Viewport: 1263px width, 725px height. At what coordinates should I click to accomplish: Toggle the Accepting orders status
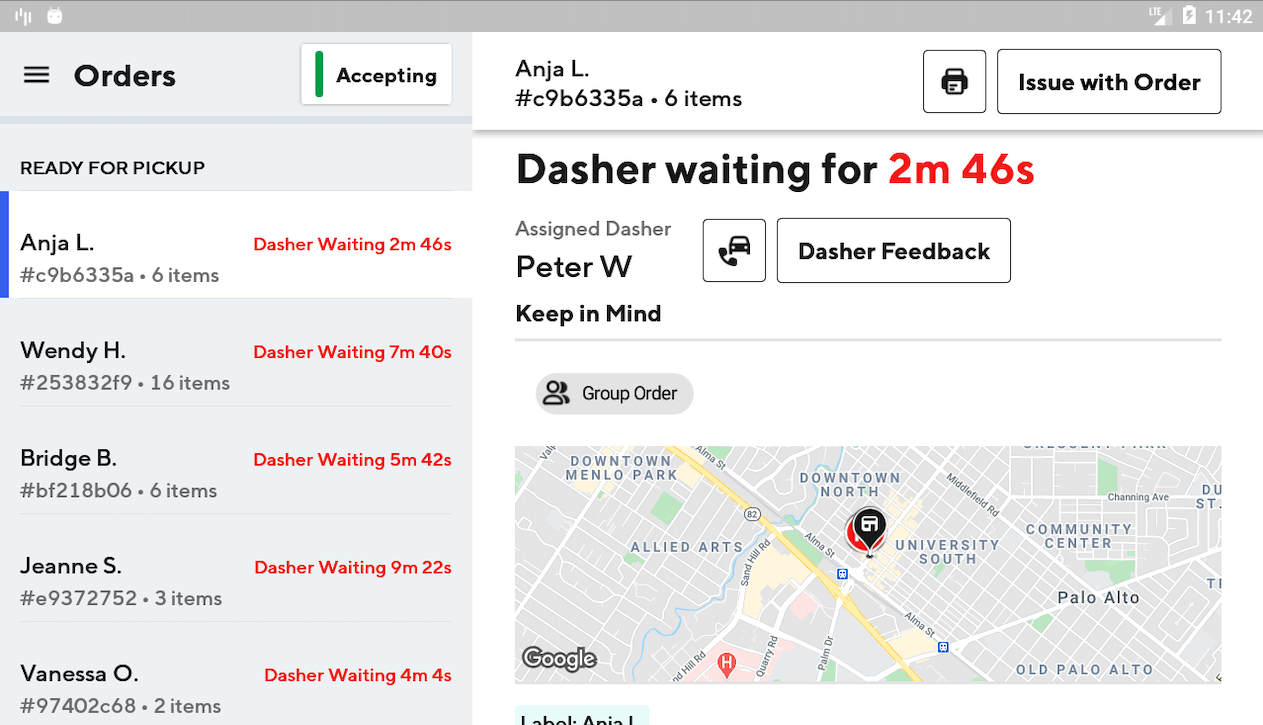[x=376, y=74]
